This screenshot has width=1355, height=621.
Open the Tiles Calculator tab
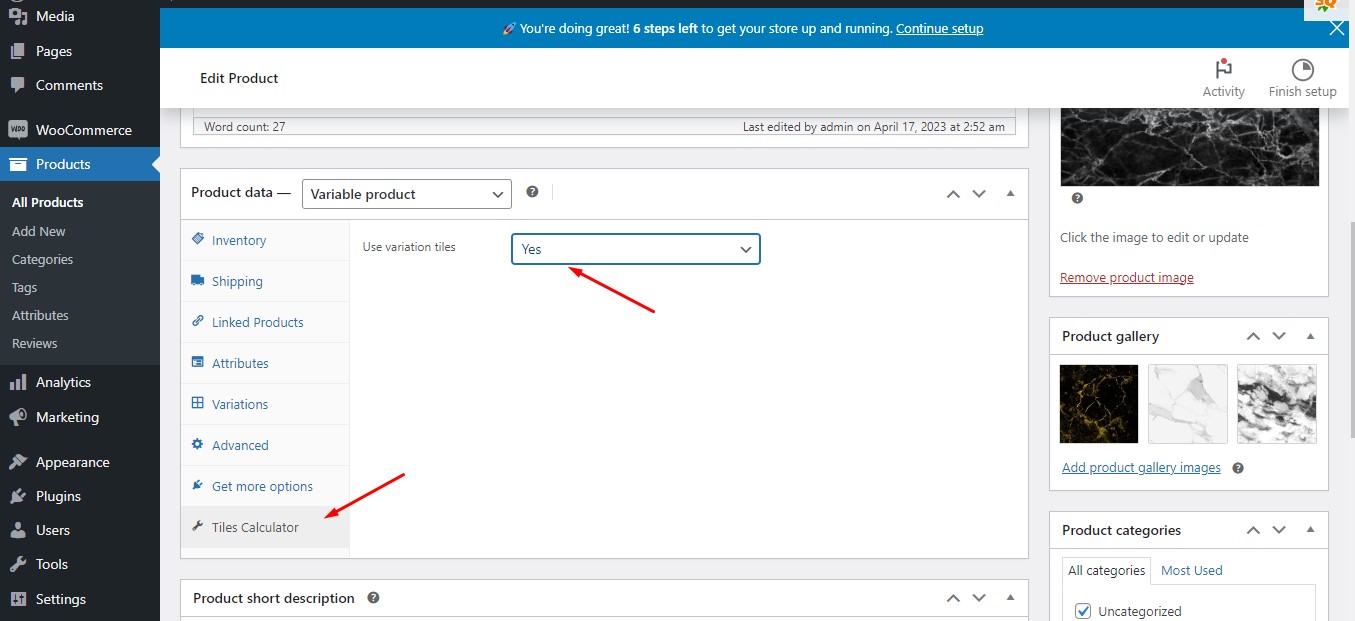(x=255, y=527)
